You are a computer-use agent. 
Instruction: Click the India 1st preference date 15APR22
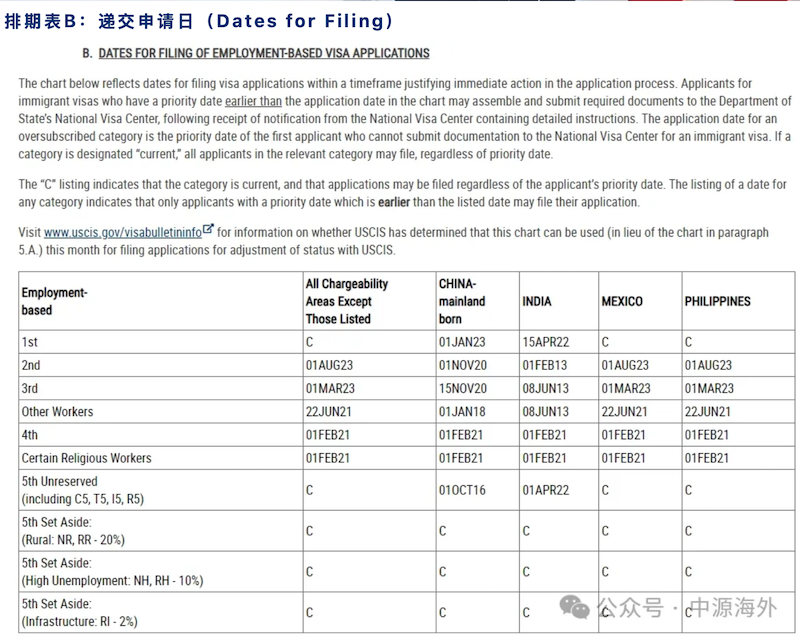pos(545,342)
